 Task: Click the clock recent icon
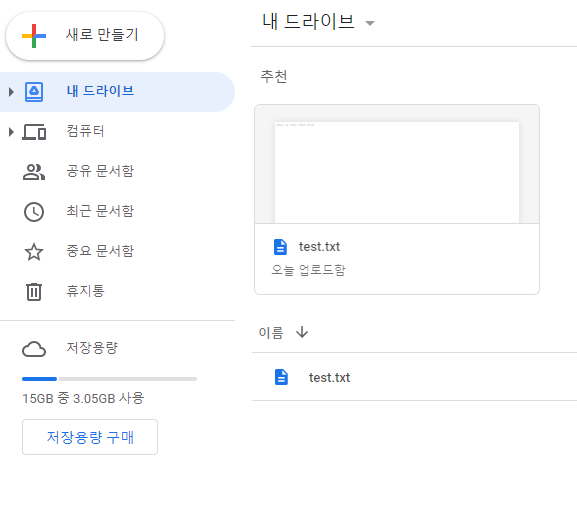tap(34, 212)
